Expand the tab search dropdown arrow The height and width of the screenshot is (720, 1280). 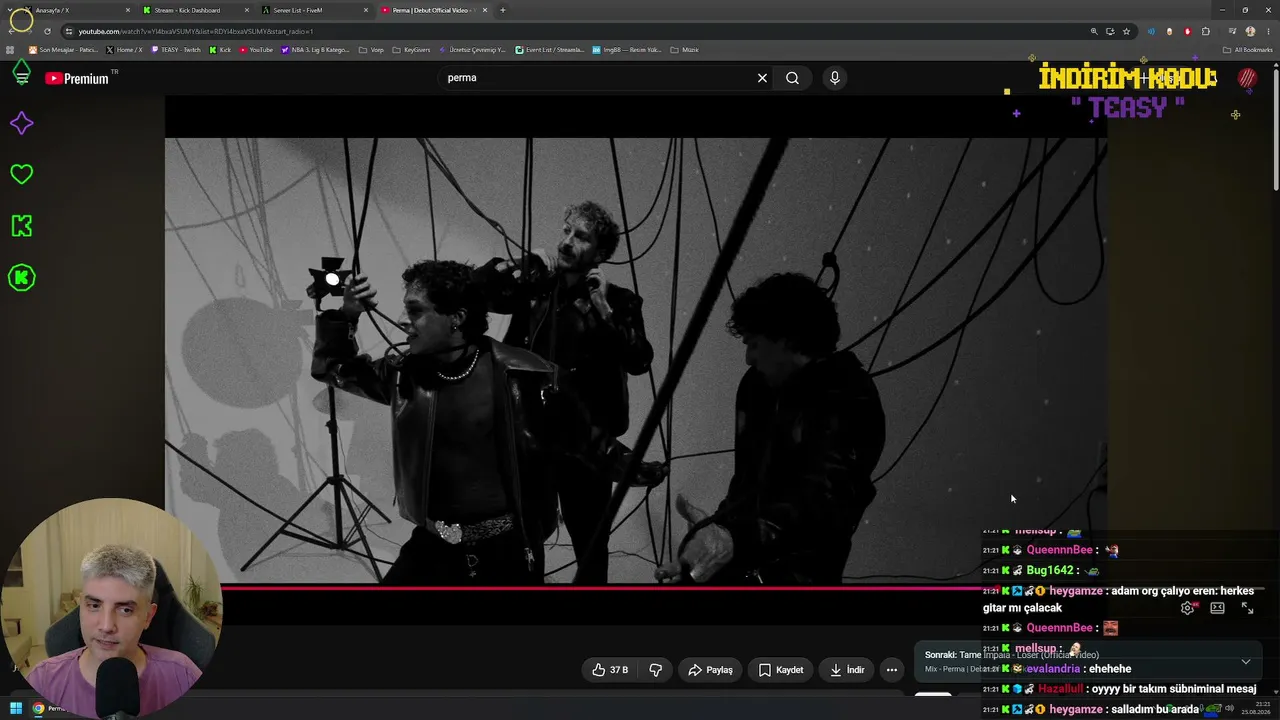(x=11, y=10)
